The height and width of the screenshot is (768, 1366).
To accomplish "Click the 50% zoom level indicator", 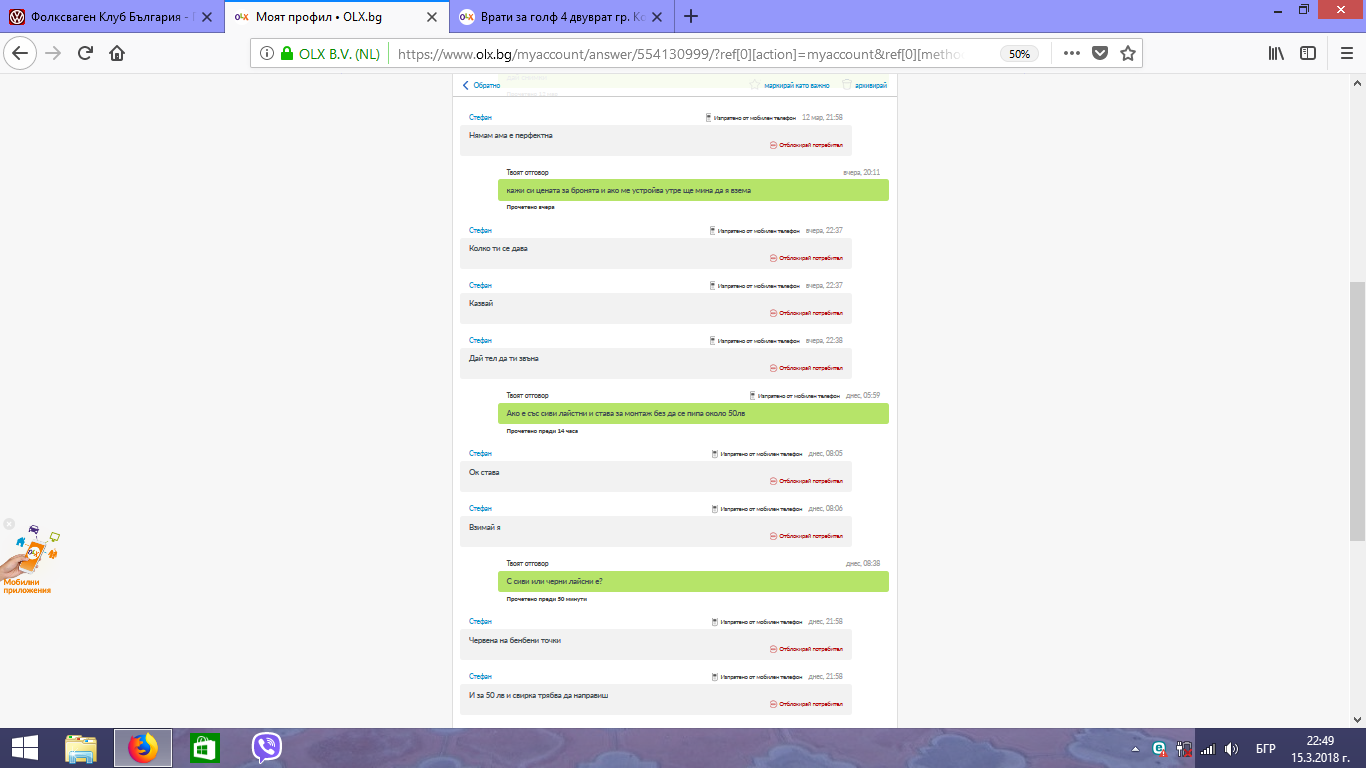I will point(1019,54).
